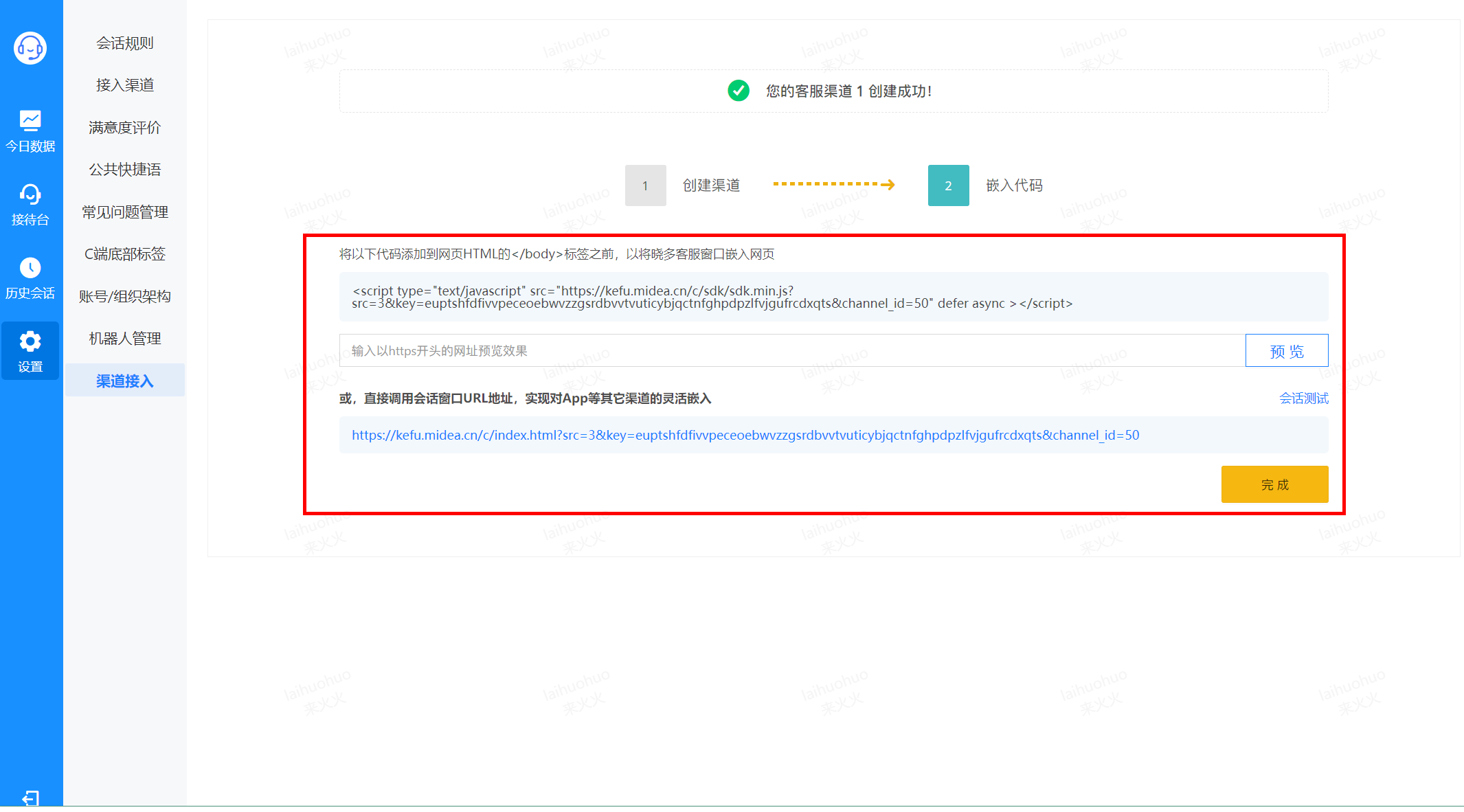The width and height of the screenshot is (1464, 812).
Task: Click the 会话测试 link
Action: click(1304, 398)
